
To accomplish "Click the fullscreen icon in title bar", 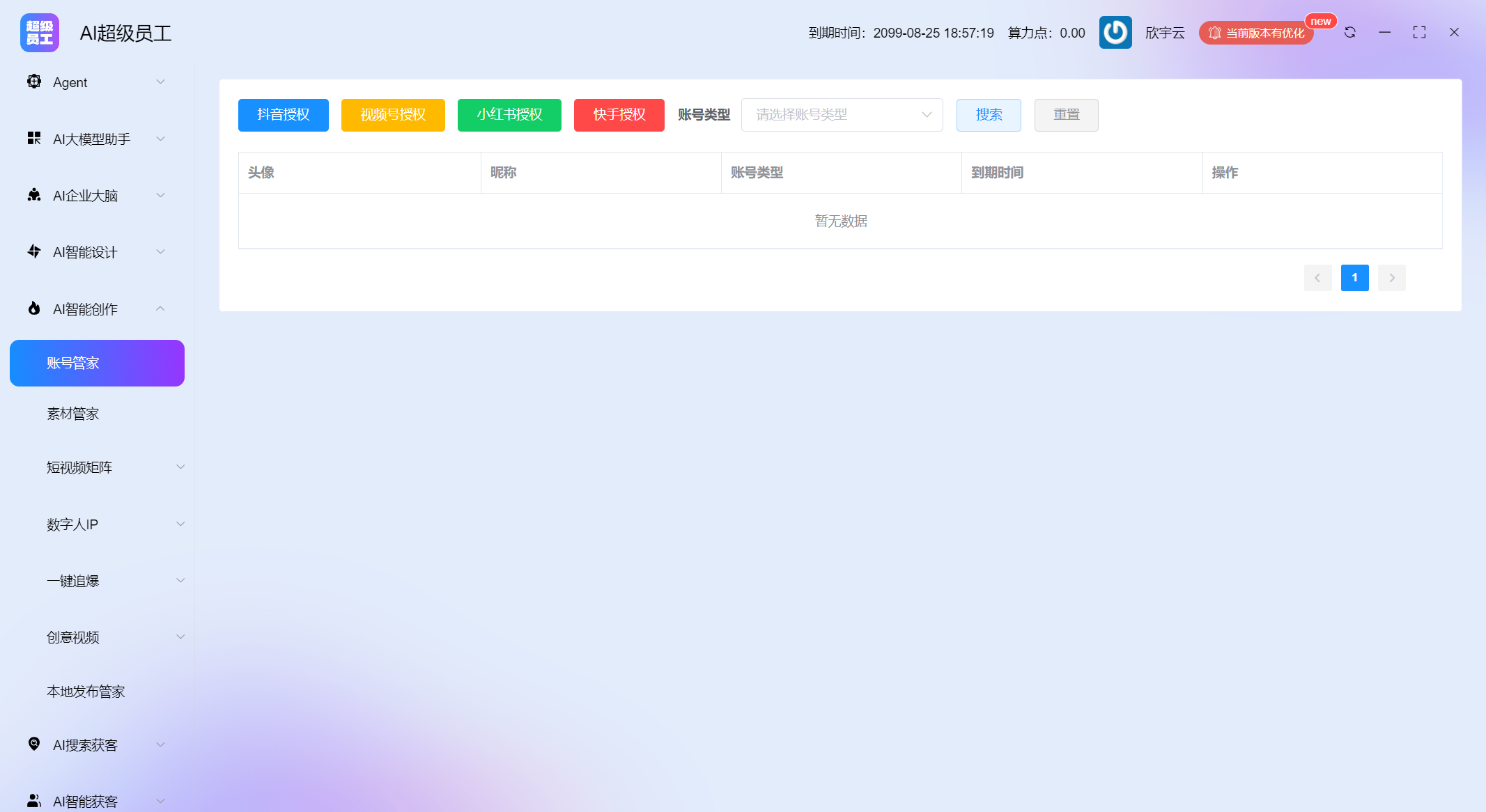I will coord(1419,32).
